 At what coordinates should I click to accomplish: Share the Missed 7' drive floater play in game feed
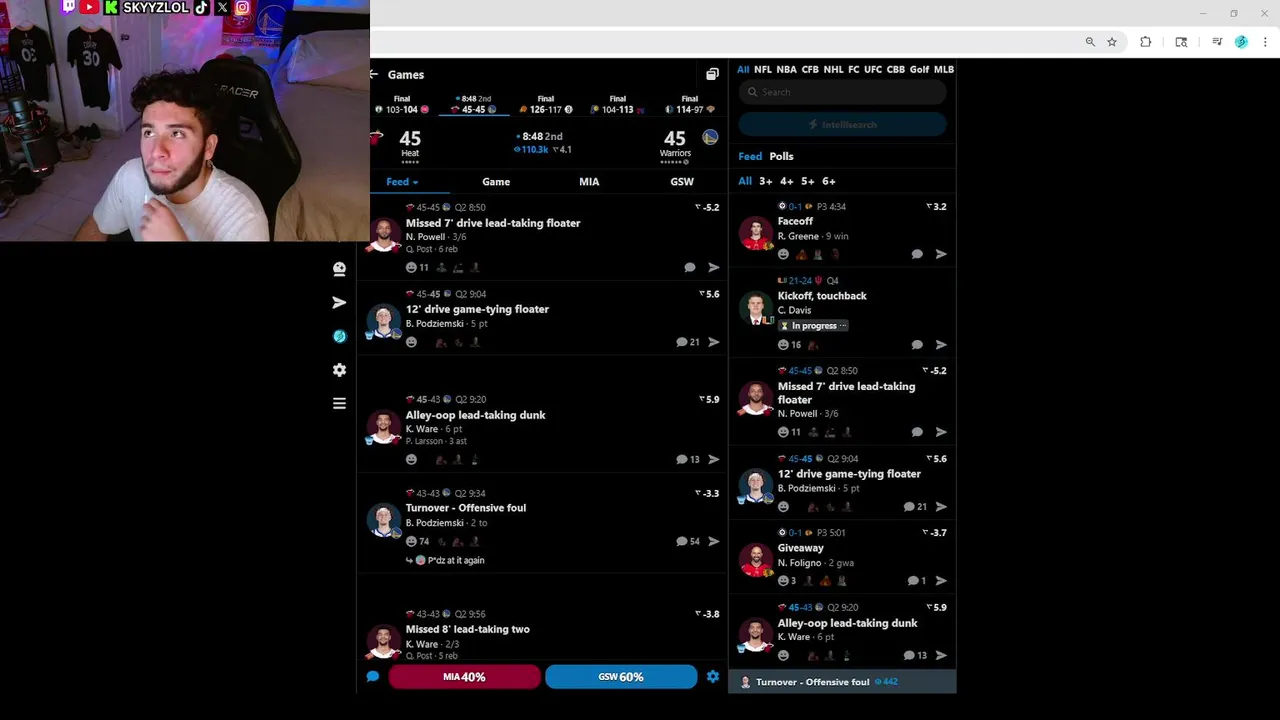714,268
